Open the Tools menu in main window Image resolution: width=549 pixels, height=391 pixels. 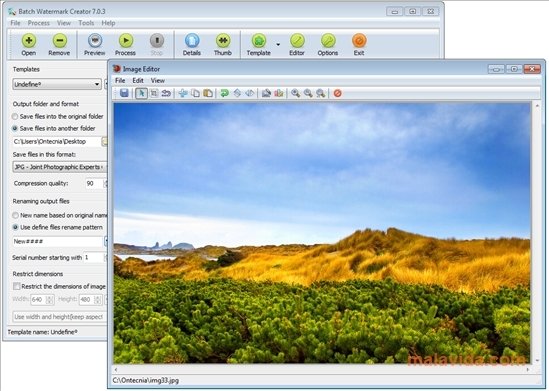86,23
